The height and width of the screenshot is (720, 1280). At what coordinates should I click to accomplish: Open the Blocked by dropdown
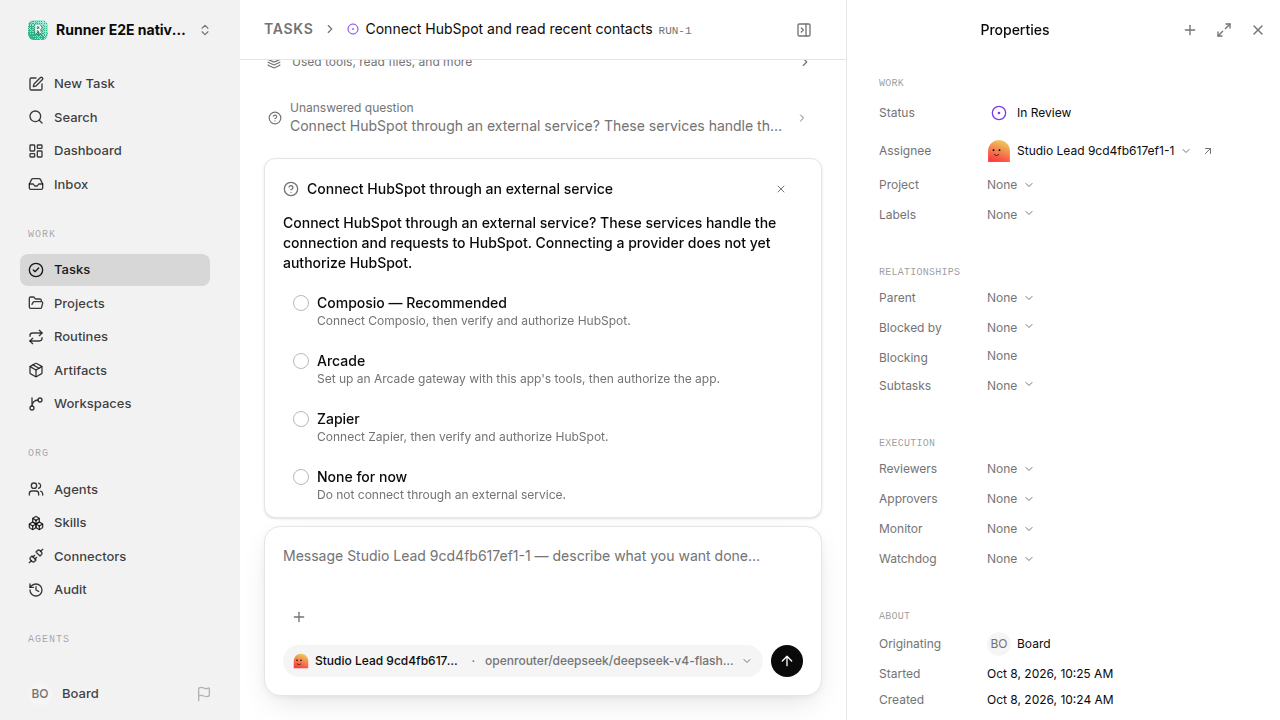(1010, 328)
